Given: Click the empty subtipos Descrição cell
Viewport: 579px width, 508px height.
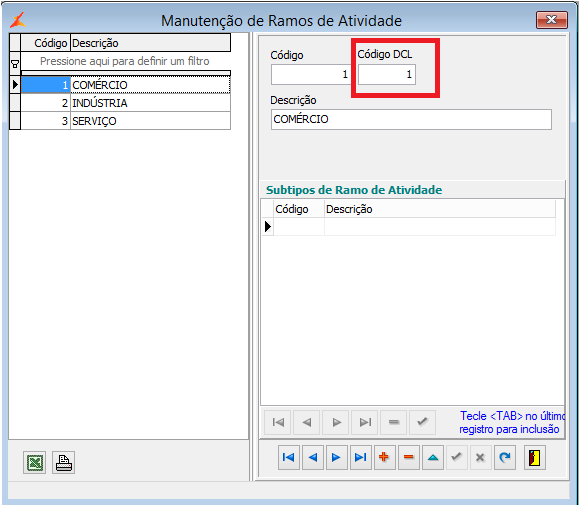Looking at the screenshot, I should pos(440,226).
